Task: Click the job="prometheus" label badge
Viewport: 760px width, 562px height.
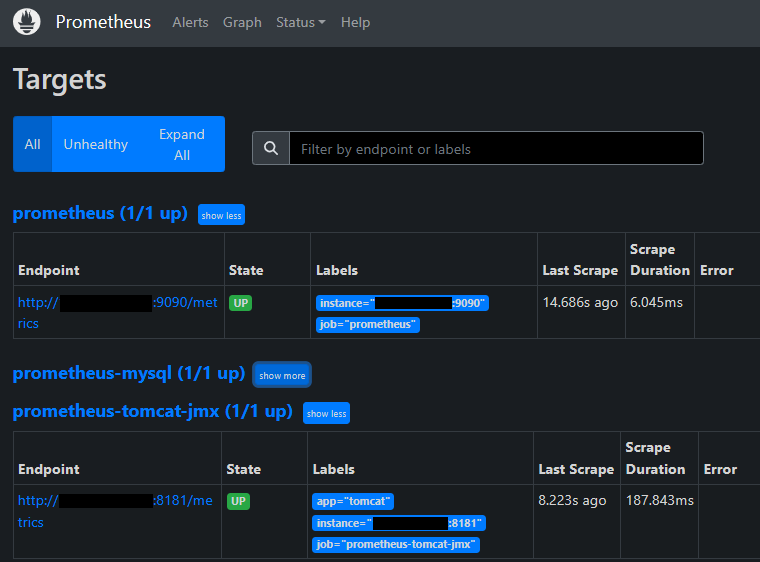Action: click(368, 324)
